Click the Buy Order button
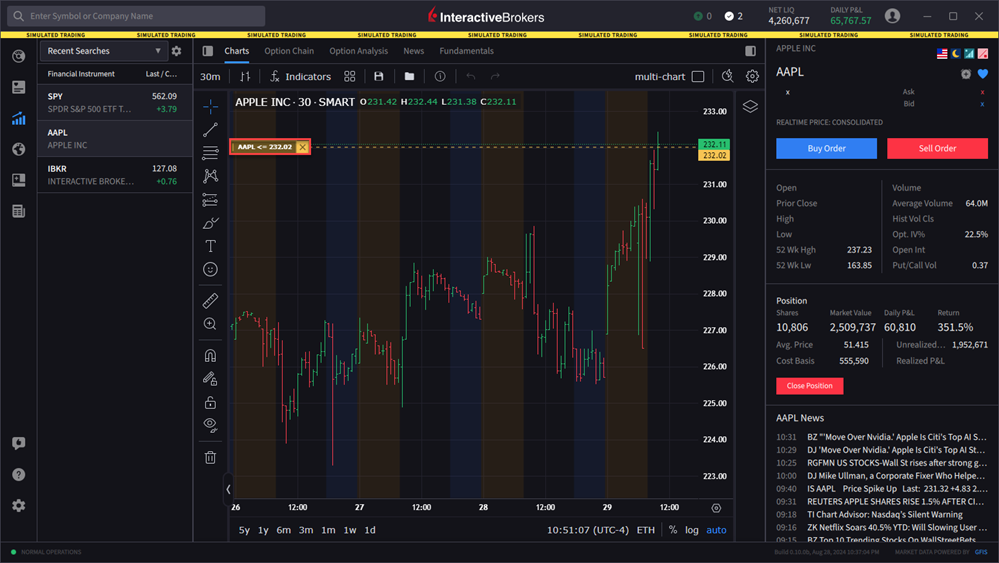This screenshot has height=563, width=999. point(826,148)
